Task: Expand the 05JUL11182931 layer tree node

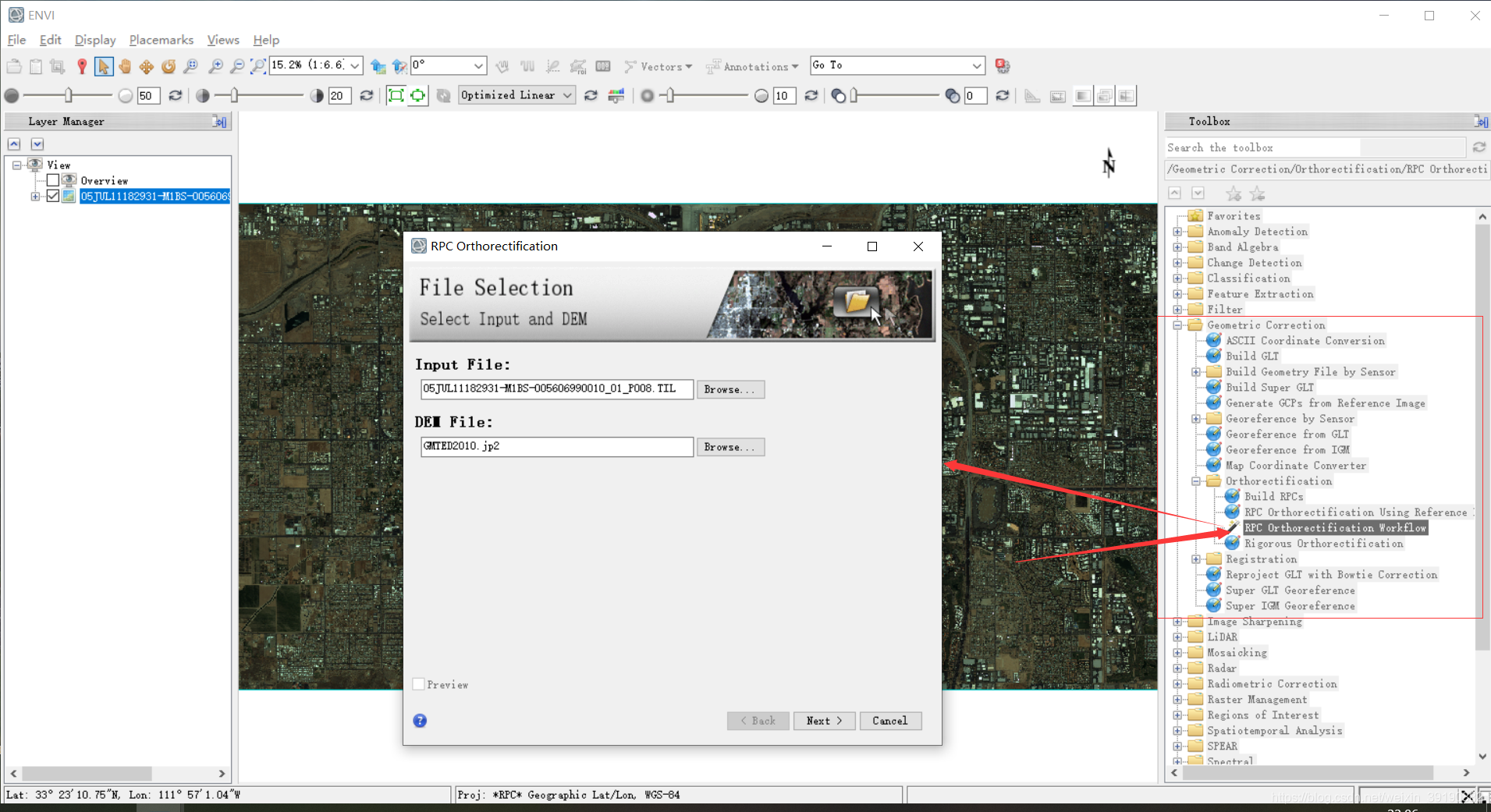Action: tap(35, 197)
